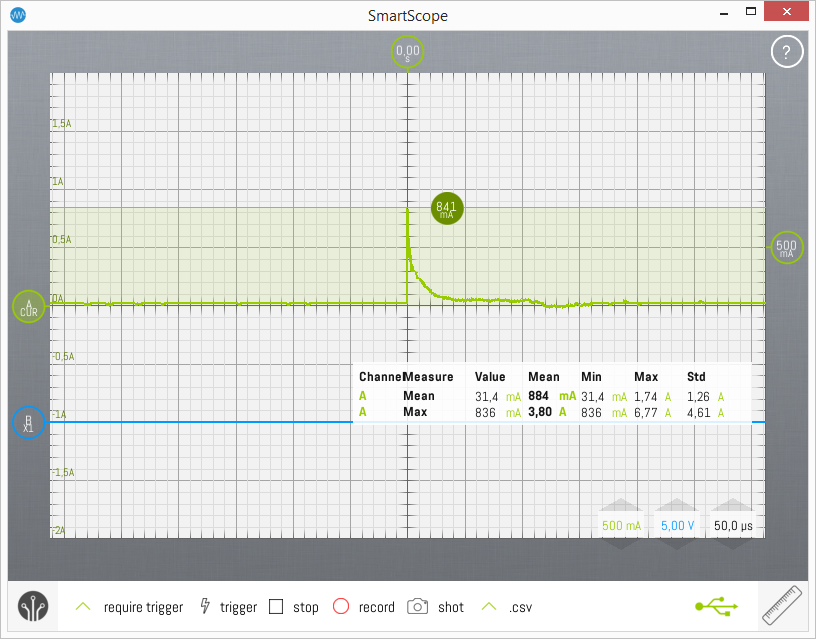Start recording with the red circle
The width and height of the screenshot is (816, 639).
click(340, 607)
